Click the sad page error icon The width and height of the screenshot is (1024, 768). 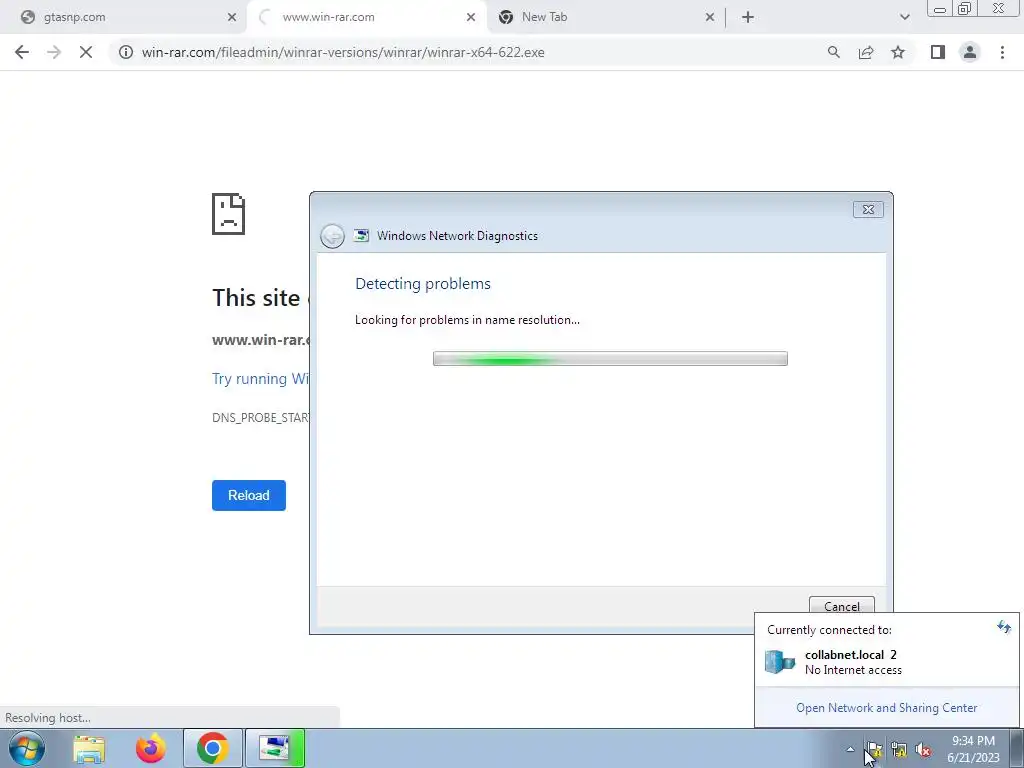coord(229,214)
